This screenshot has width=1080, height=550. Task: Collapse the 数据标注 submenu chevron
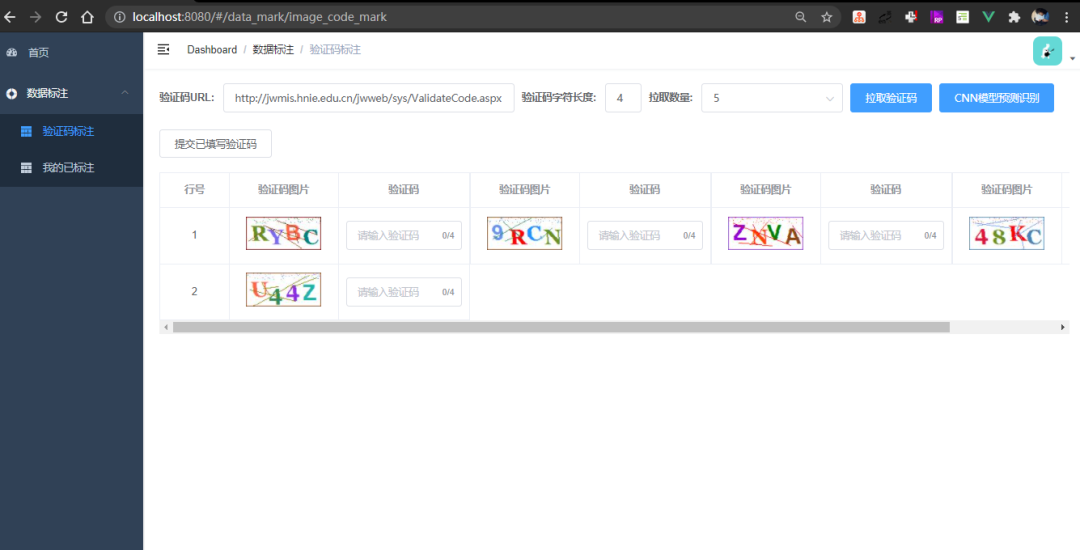click(x=125, y=93)
